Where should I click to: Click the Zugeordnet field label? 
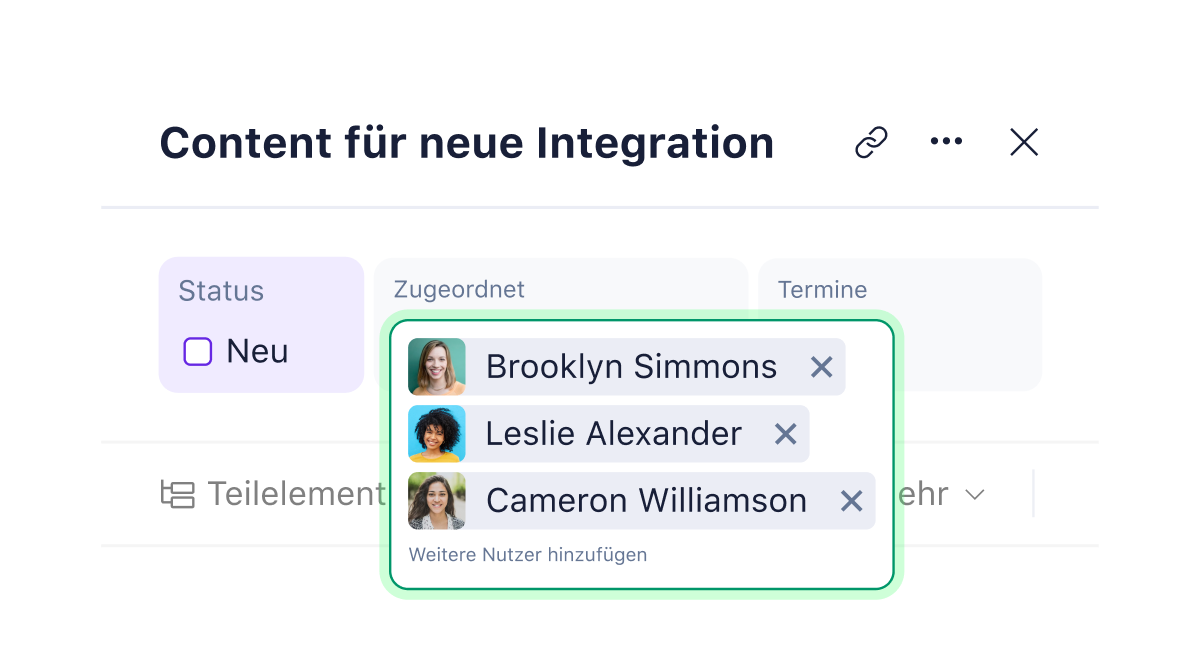click(x=459, y=290)
